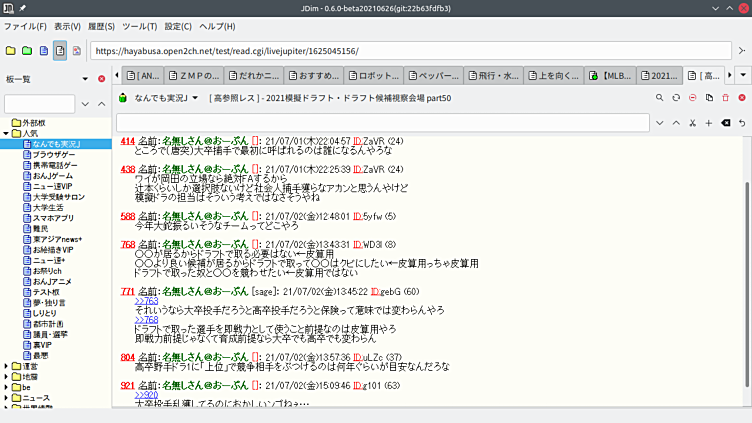This screenshot has height=423, width=752.
Task: Collapse the 人気 folder in board tree
Action: point(7,133)
